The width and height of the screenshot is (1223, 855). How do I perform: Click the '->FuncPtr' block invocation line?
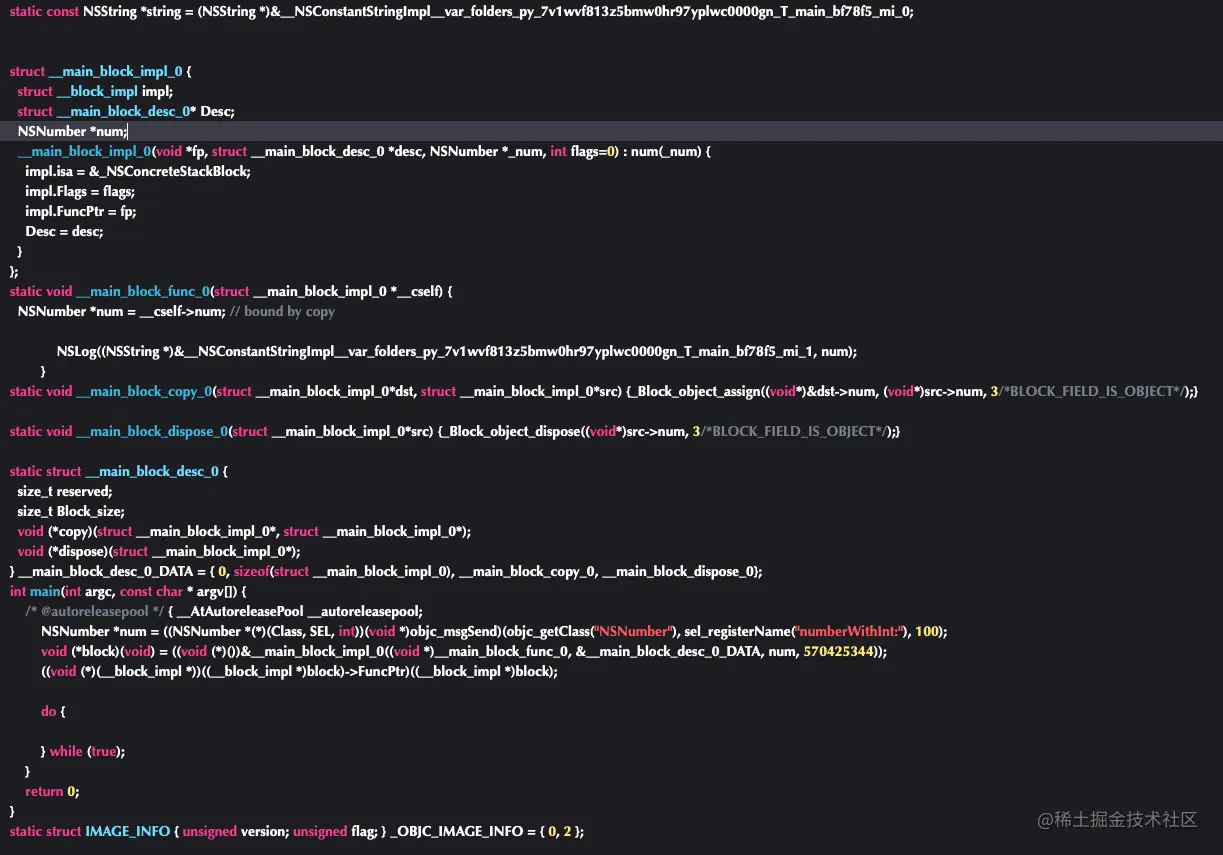(x=299, y=671)
